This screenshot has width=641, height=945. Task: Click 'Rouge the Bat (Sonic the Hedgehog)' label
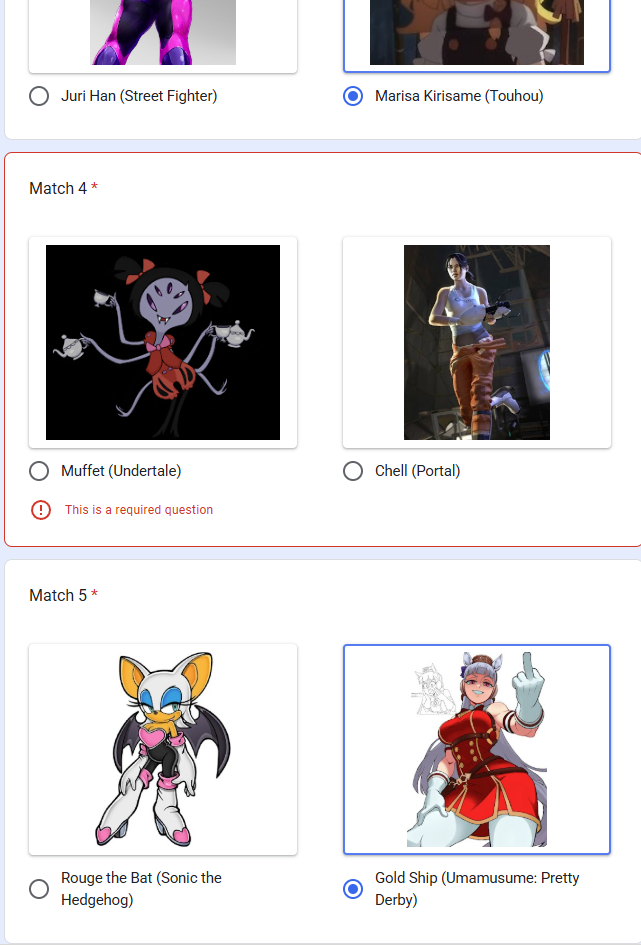click(x=142, y=888)
